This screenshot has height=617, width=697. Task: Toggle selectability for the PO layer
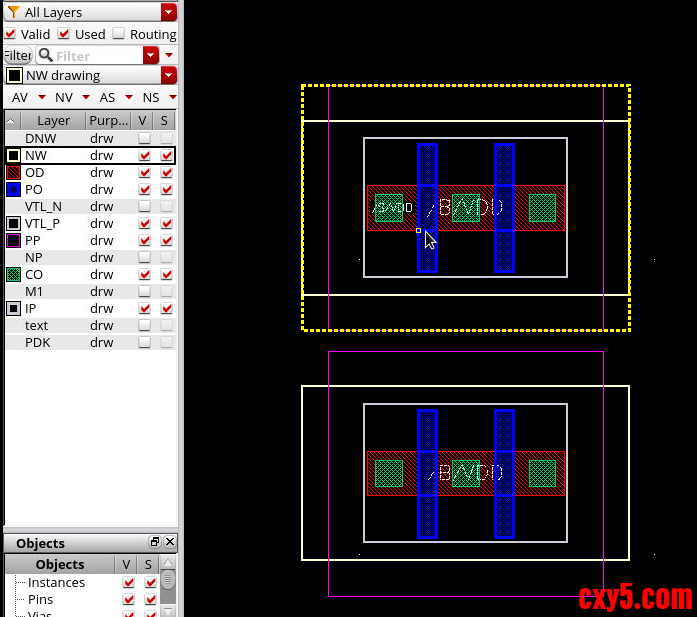point(167,189)
